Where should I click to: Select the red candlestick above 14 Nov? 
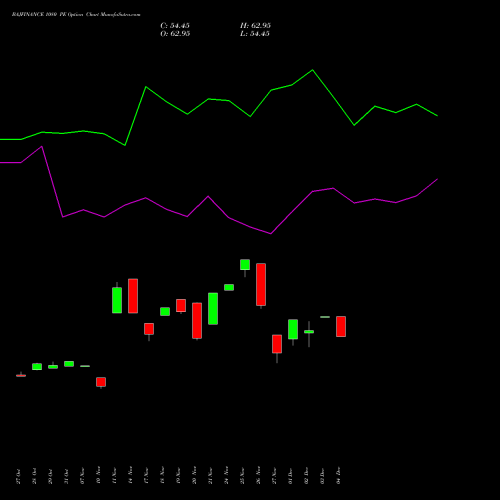tap(133, 296)
